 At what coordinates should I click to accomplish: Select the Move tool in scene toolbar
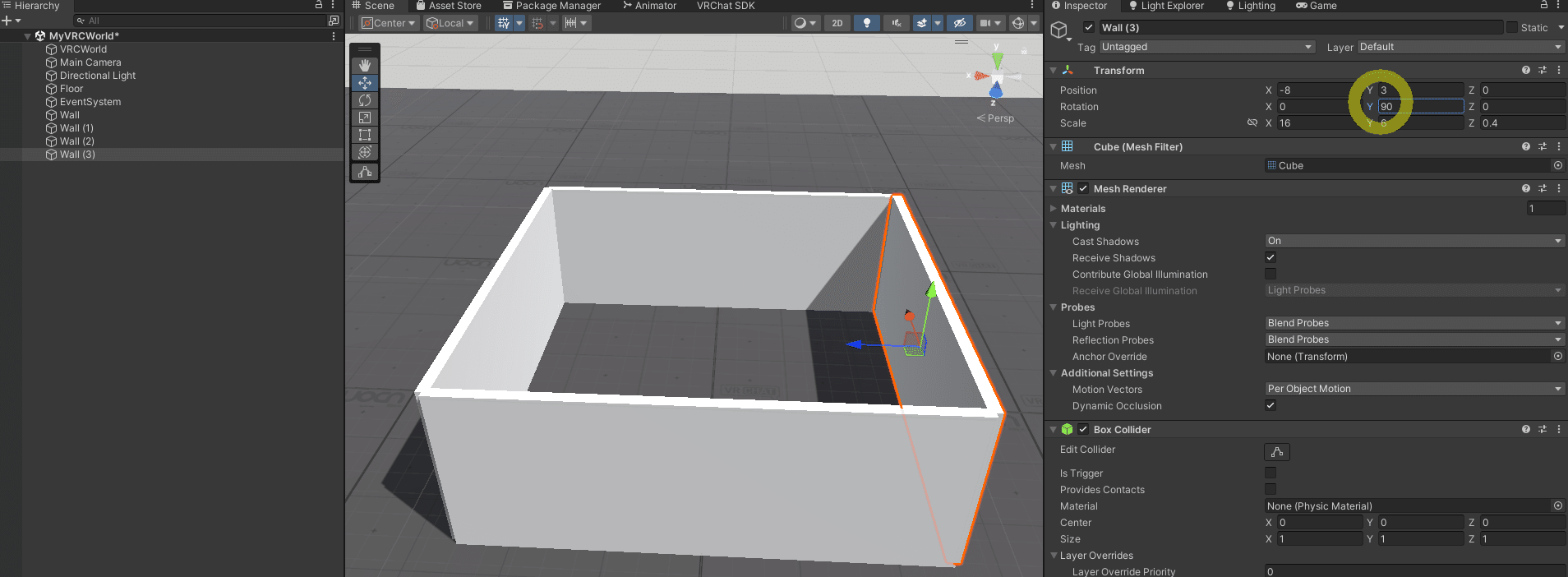365,83
